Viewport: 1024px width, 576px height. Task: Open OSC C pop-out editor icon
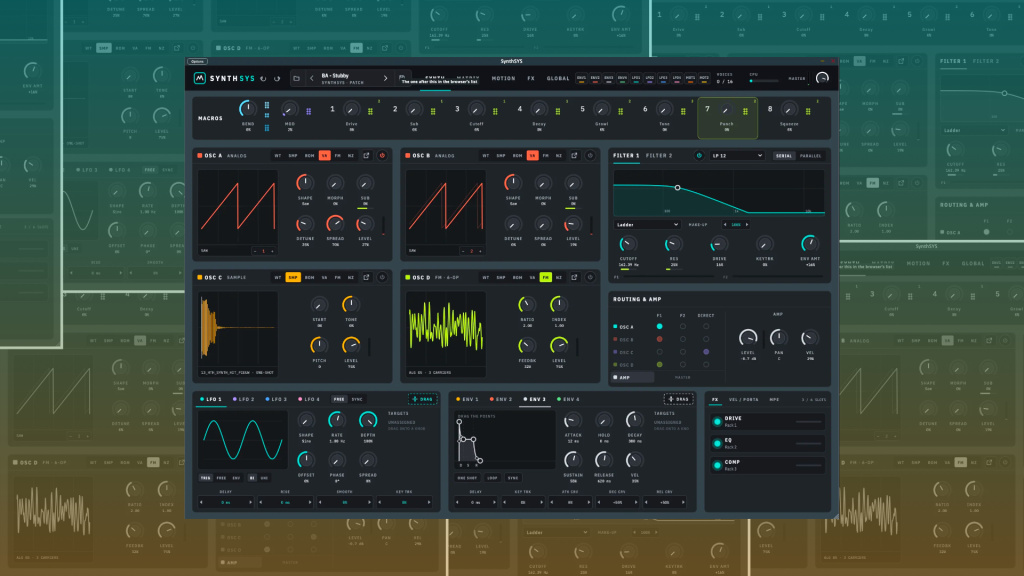[x=366, y=277]
